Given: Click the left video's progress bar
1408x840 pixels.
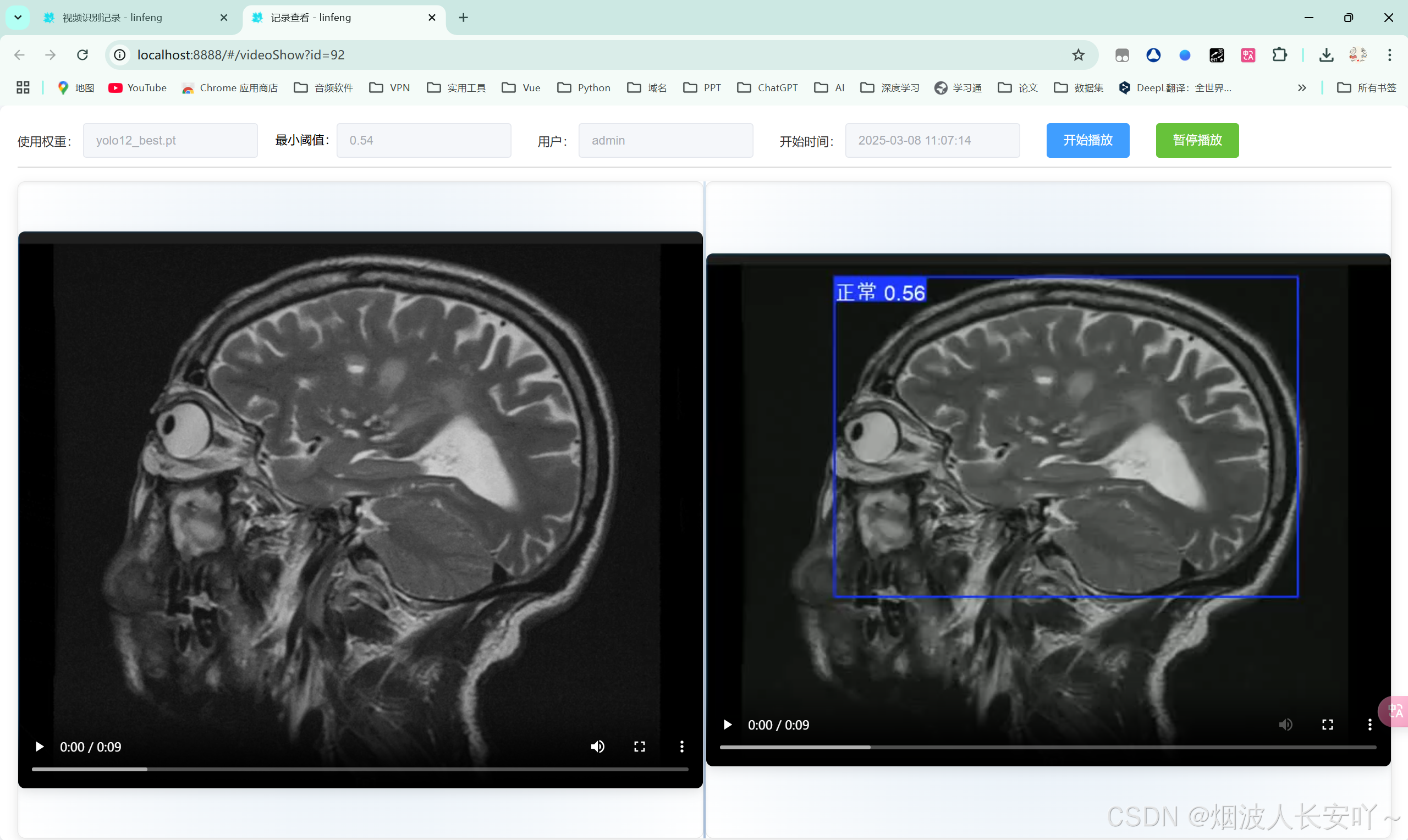Looking at the screenshot, I should click(x=360, y=769).
